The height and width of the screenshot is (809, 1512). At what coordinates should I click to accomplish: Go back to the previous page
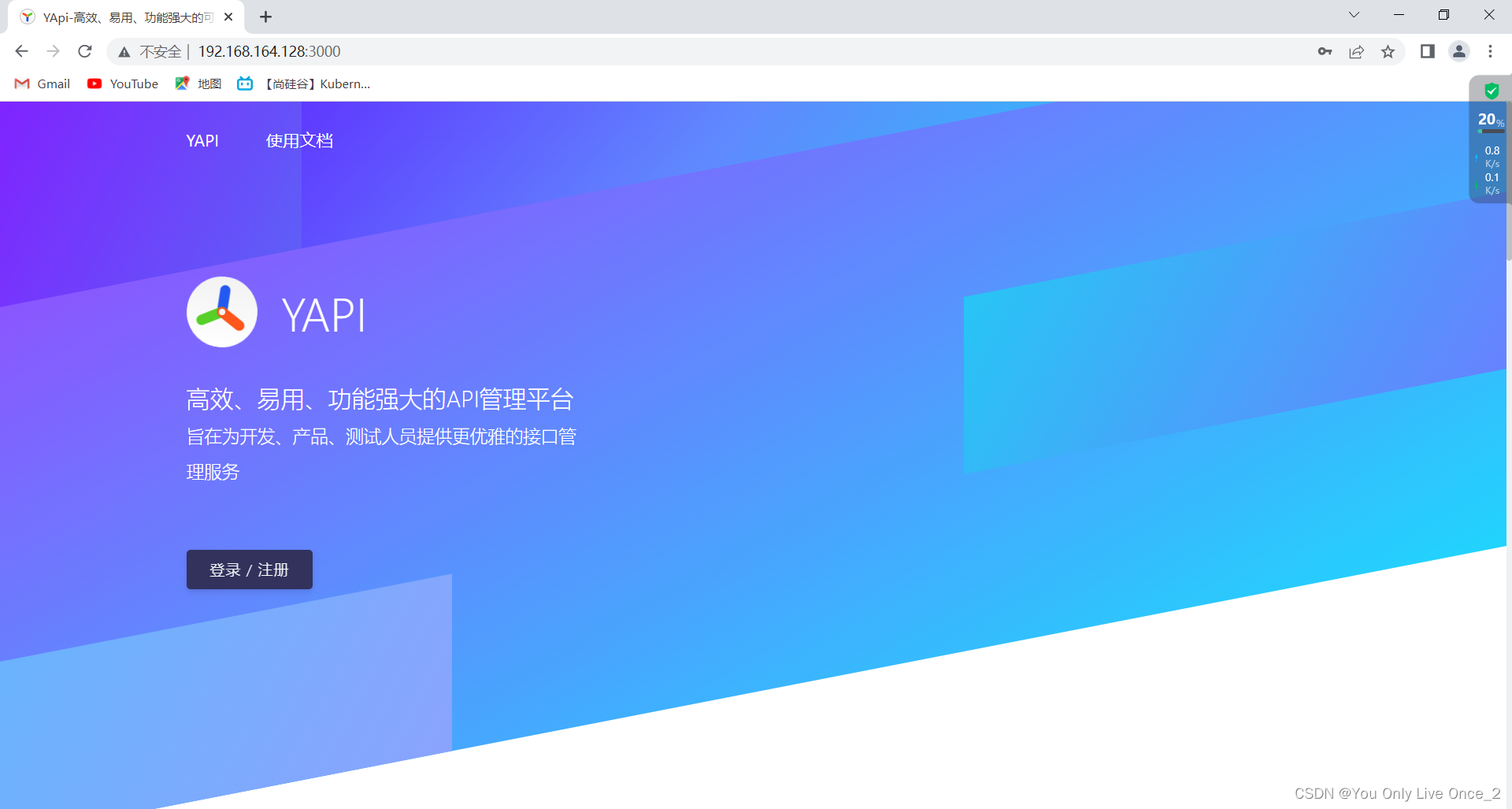(21, 51)
